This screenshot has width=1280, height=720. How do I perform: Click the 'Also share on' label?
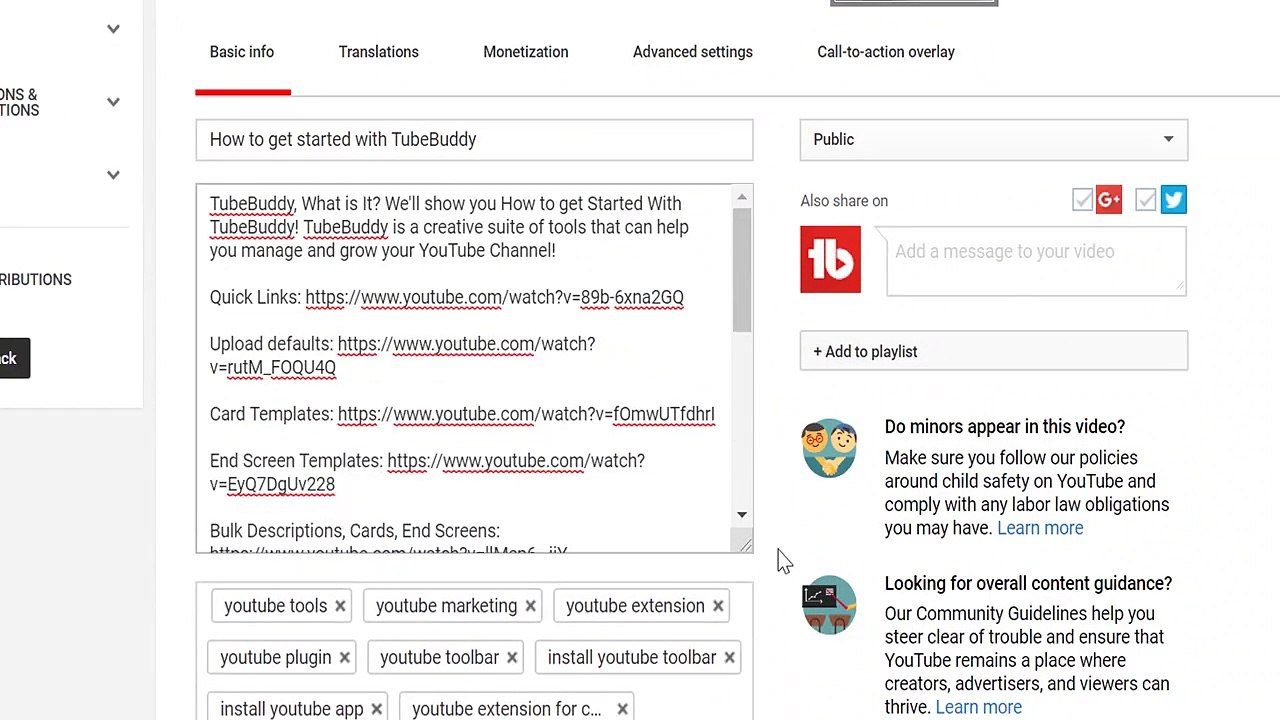[x=844, y=201]
